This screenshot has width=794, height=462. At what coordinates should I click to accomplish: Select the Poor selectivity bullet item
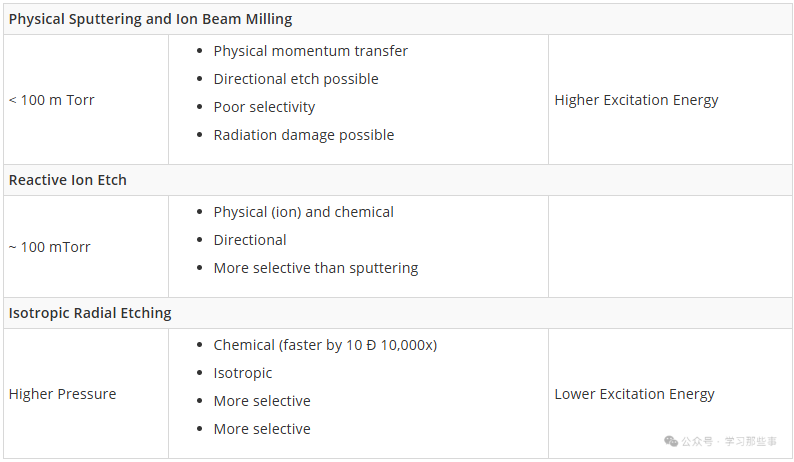pos(264,107)
